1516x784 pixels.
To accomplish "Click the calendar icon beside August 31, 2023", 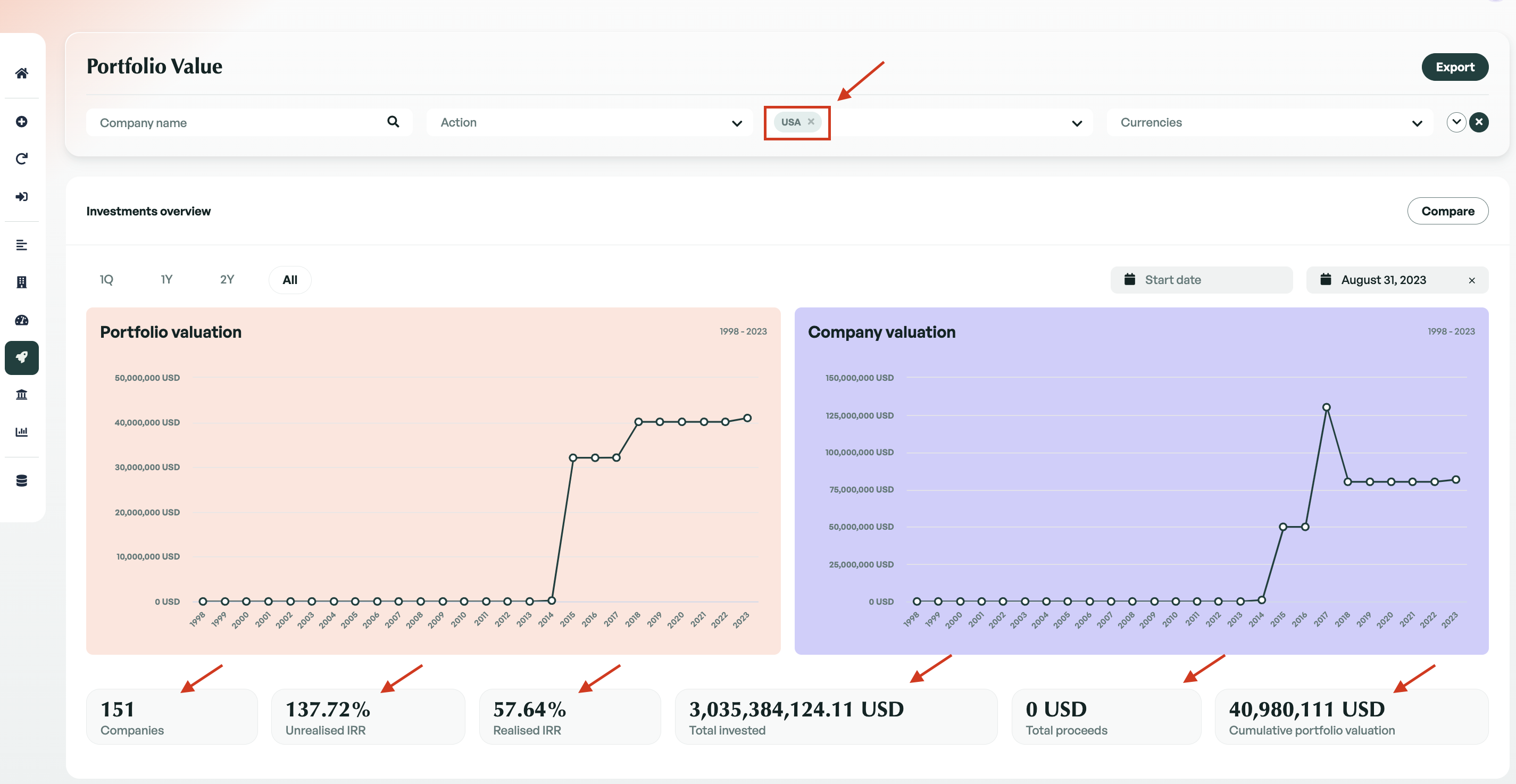I will pyautogui.click(x=1326, y=280).
